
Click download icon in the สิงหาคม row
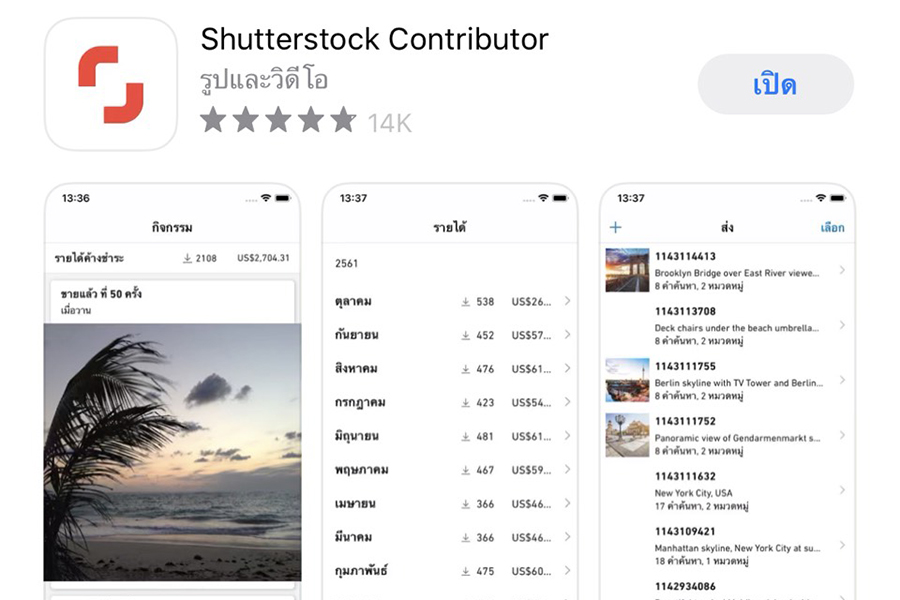[465, 369]
